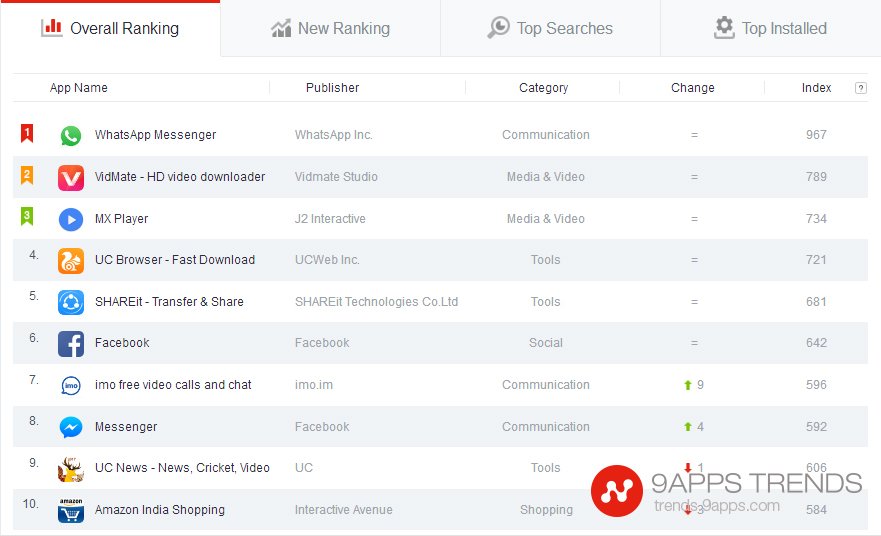Viewport: 881px width, 536px height.
Task: Open imo free video calls and chat
Action: (173, 385)
